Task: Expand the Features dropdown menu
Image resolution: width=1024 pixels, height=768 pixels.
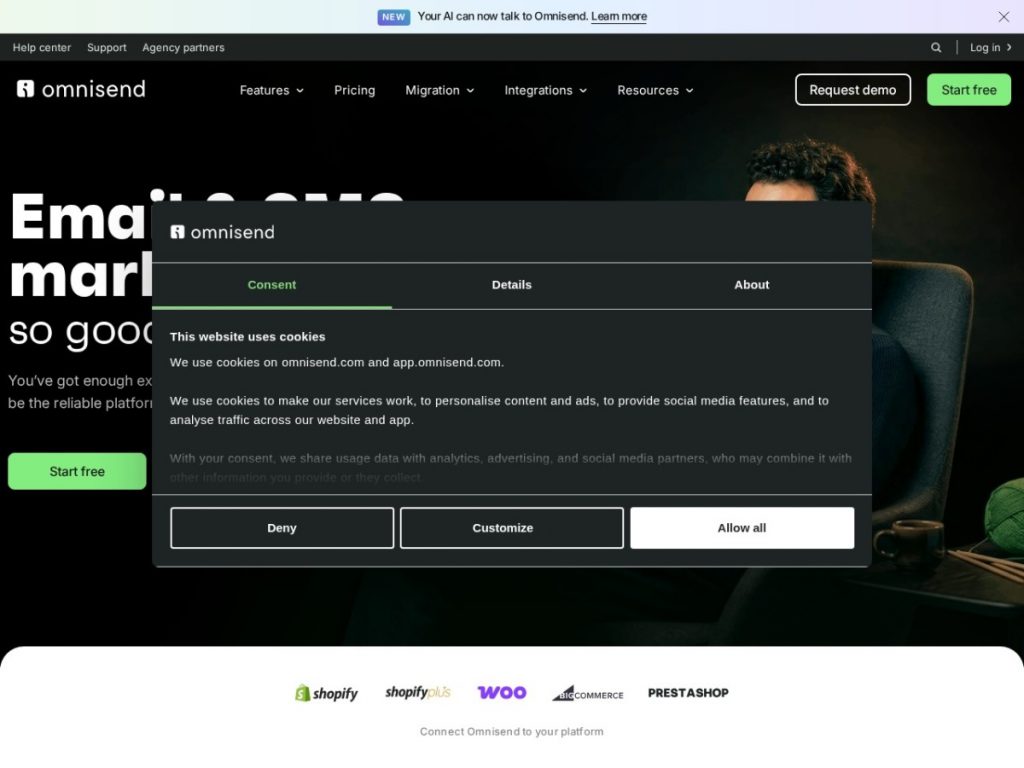Action: 272,90
